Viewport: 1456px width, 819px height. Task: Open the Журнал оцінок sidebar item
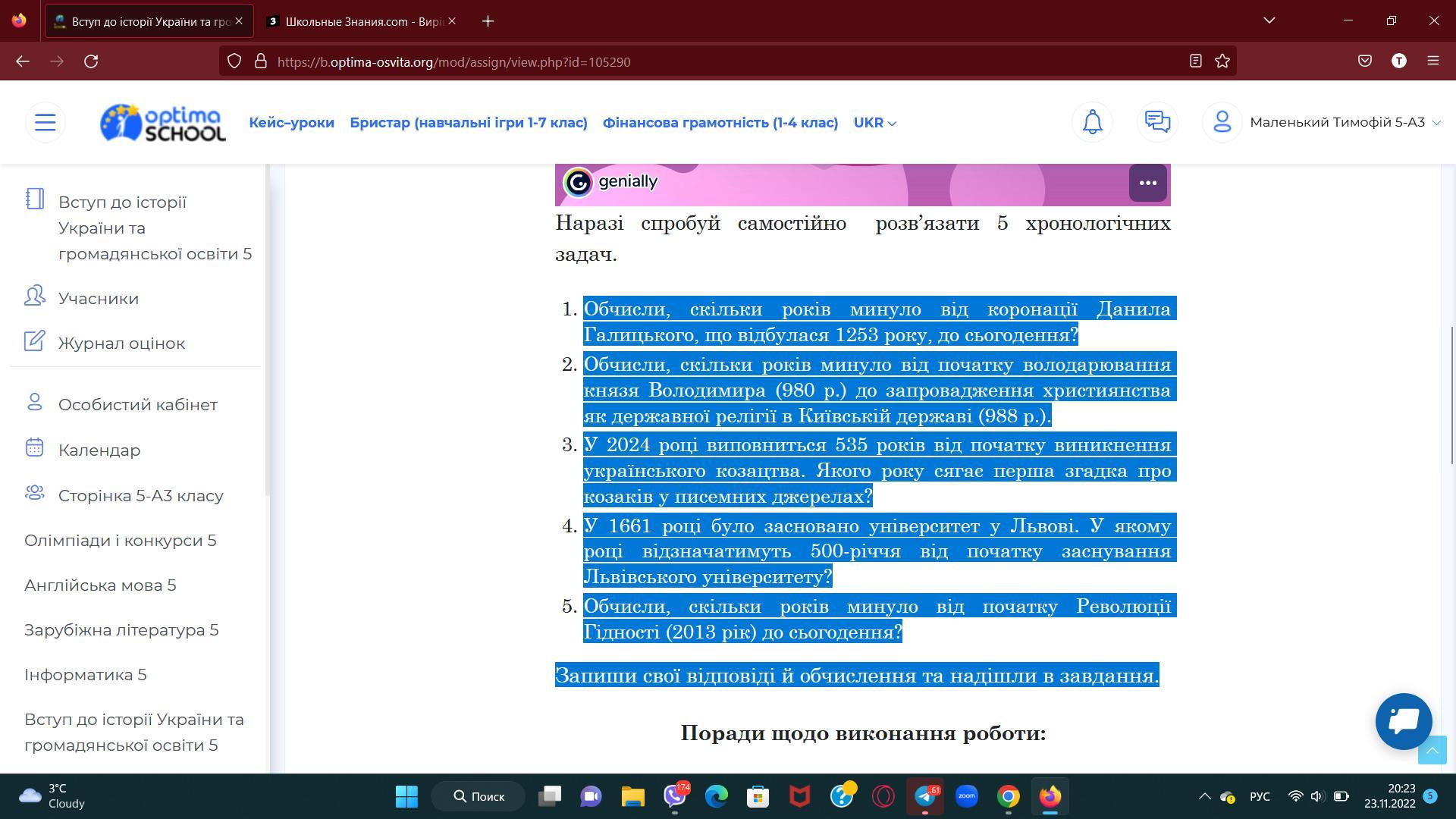121,344
